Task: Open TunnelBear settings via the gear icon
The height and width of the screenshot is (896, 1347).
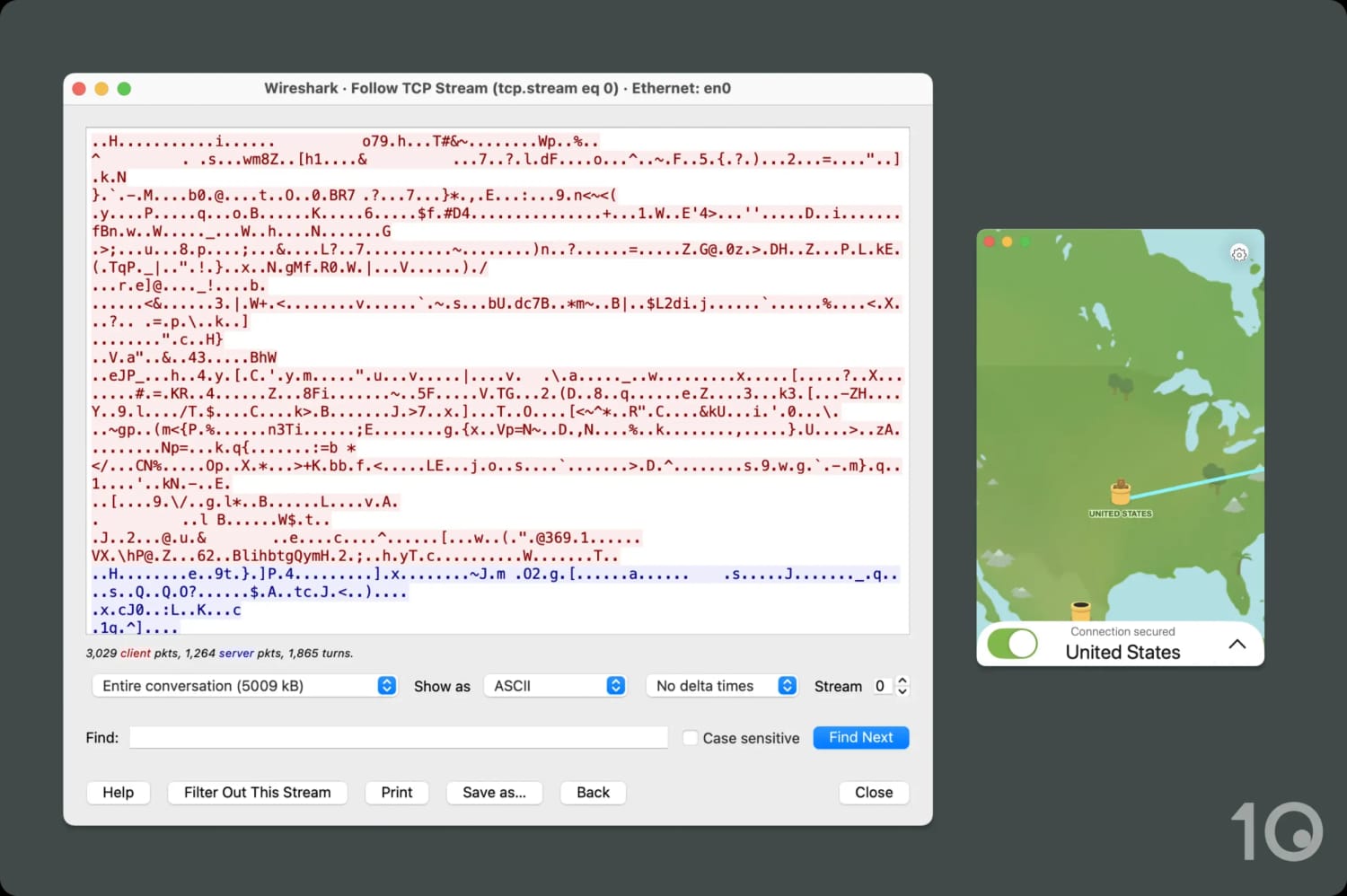Action: [1239, 254]
